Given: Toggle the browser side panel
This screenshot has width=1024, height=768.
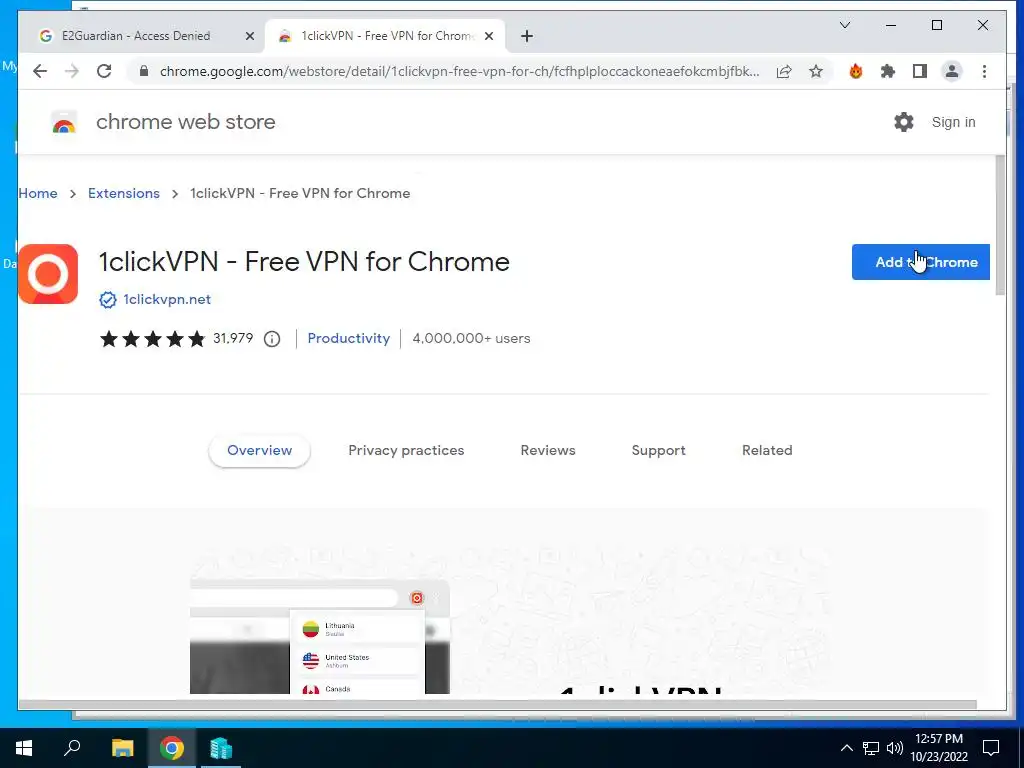Looking at the screenshot, I should [x=920, y=71].
